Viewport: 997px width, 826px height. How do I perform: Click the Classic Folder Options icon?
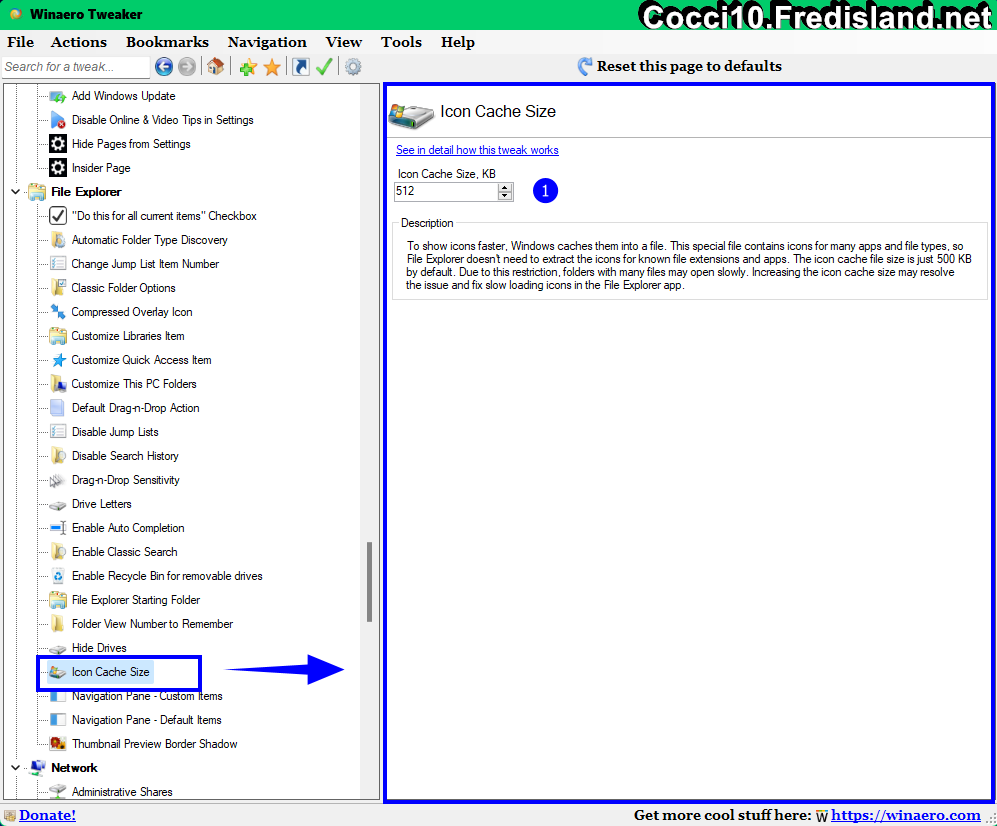point(58,288)
